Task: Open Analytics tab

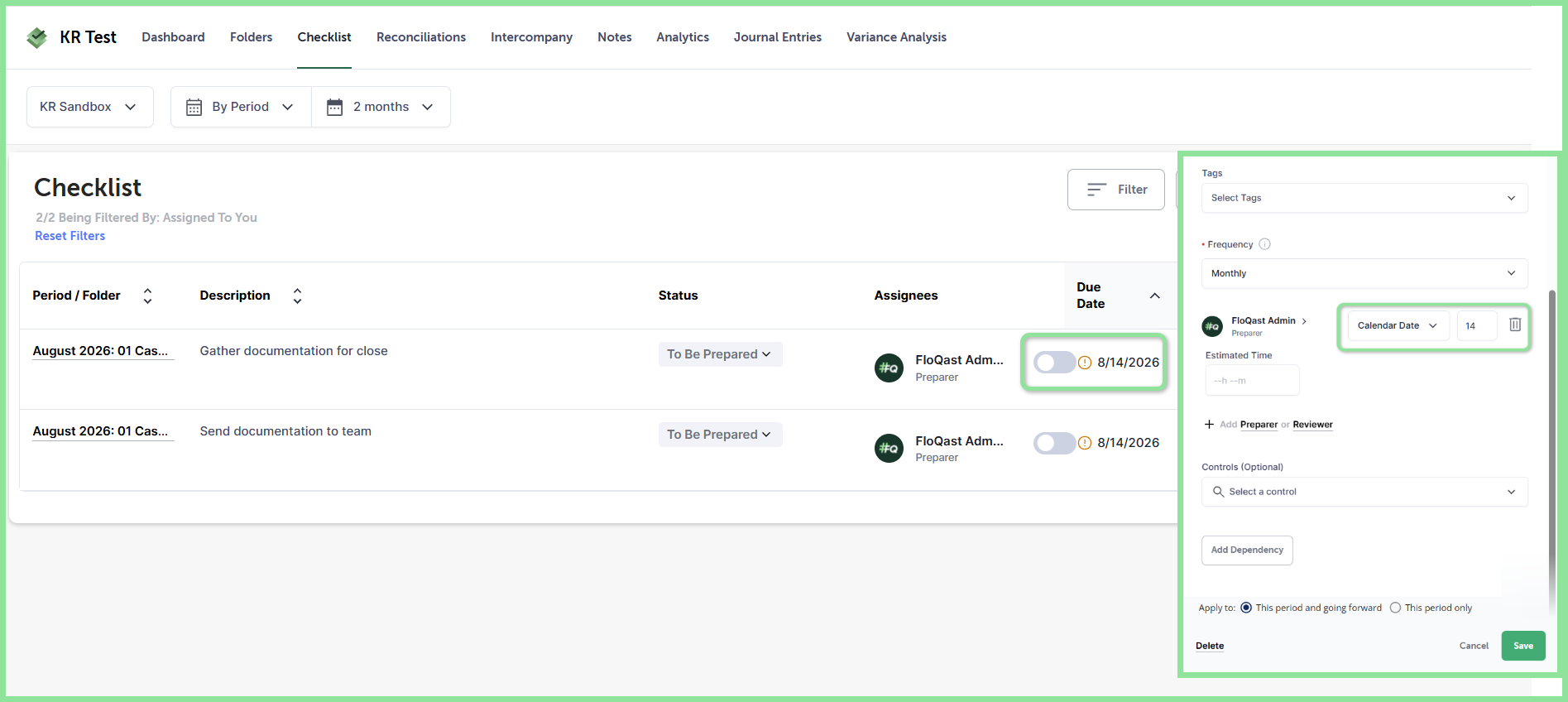Action: click(683, 37)
